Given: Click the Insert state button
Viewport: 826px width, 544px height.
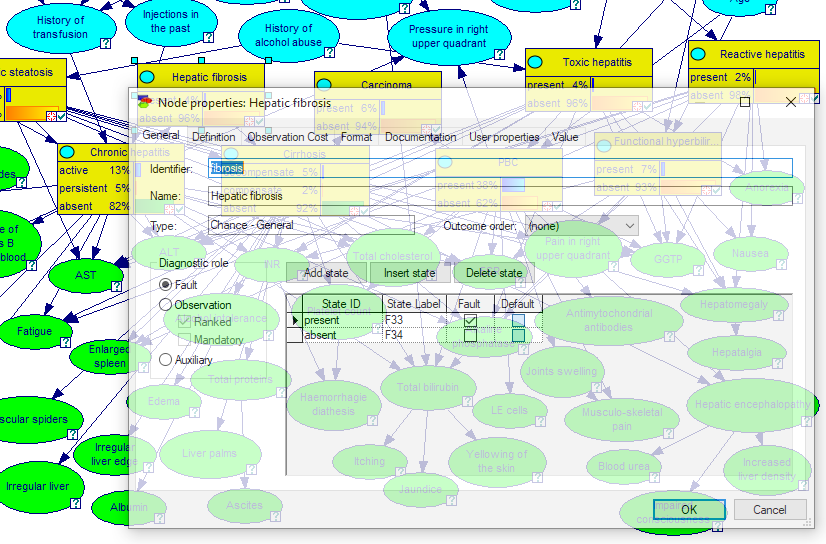Looking at the screenshot, I should click(410, 273).
